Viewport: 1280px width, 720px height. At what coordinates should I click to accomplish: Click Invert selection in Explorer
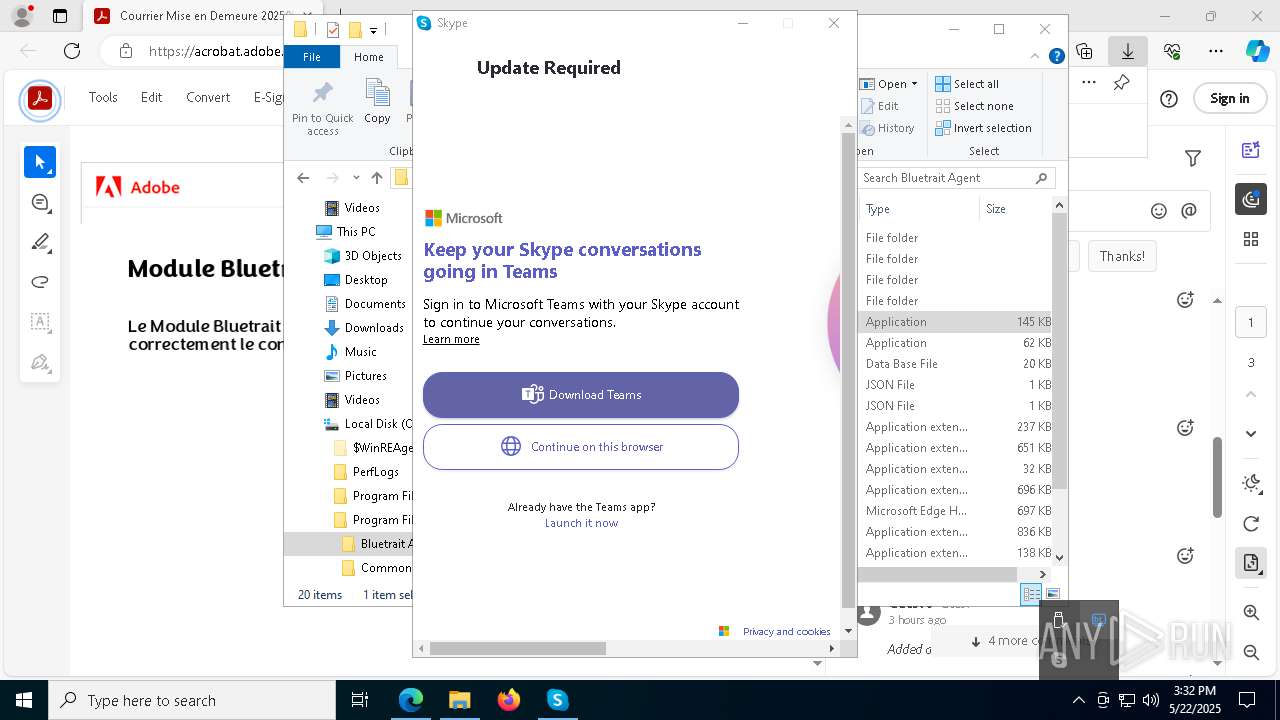click(983, 128)
